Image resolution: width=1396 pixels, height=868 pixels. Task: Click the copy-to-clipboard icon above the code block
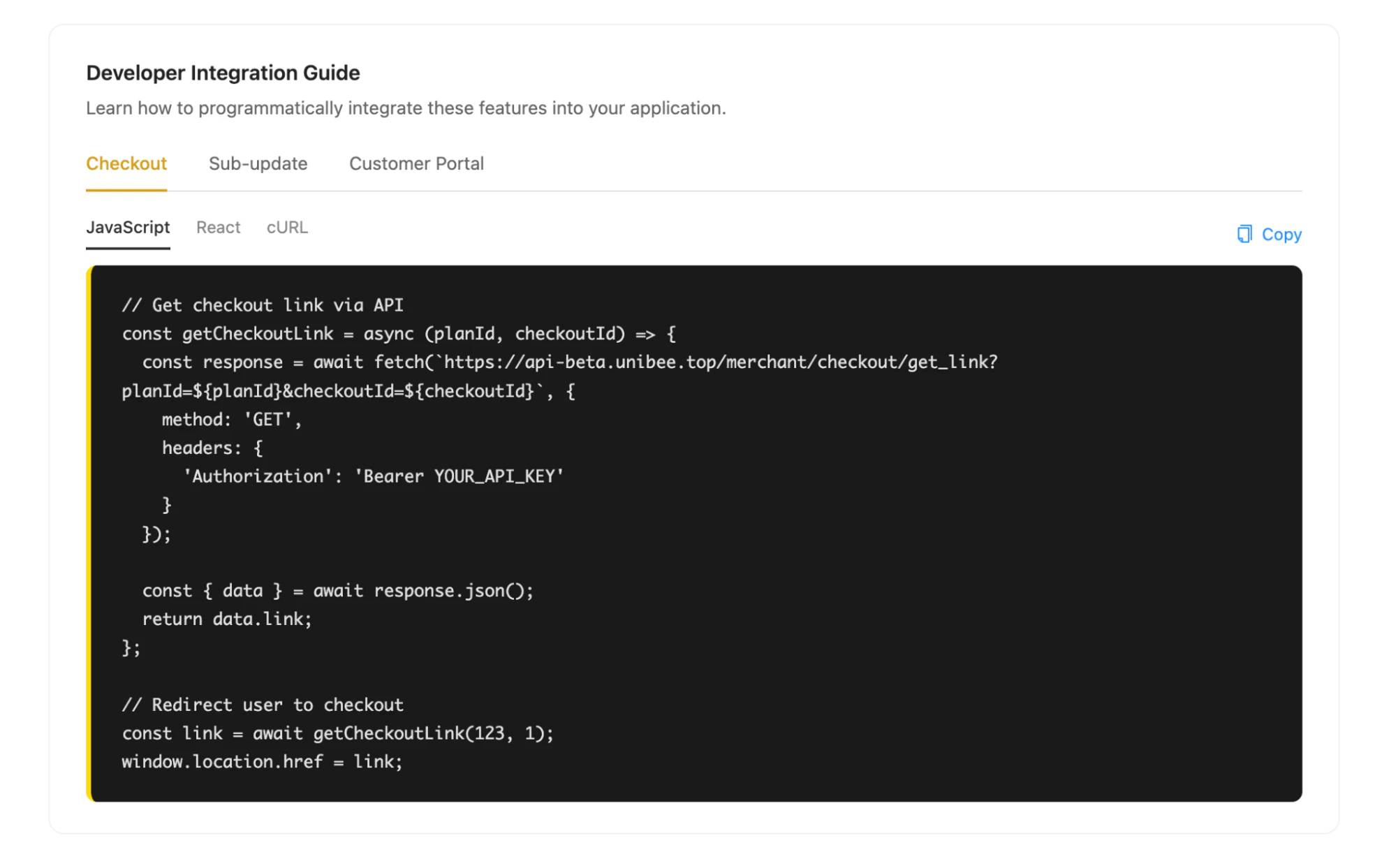[1244, 234]
